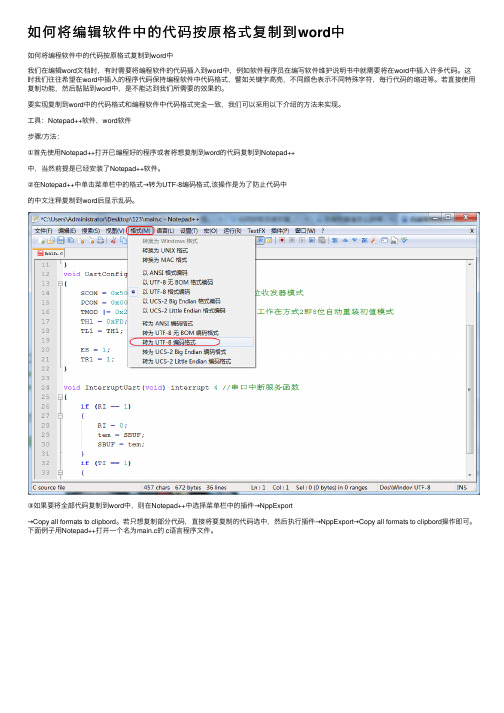The image size is (504, 713).
Task: Open the ? help menu
Action: [323, 231]
